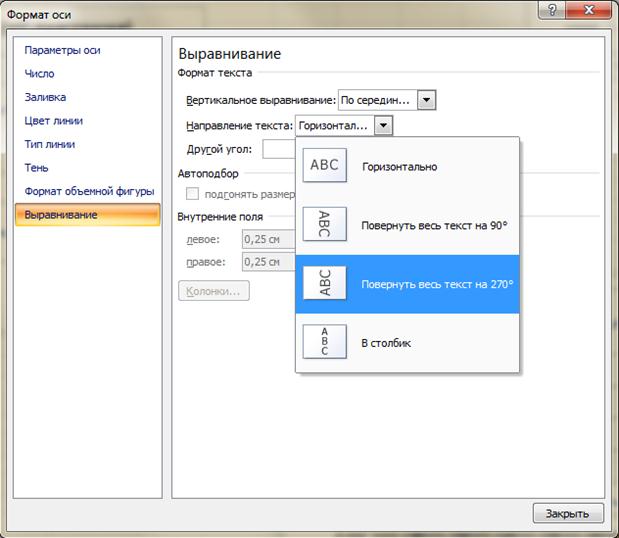
Task: Select the horizontal ABC text direction icon
Action: click(x=325, y=165)
